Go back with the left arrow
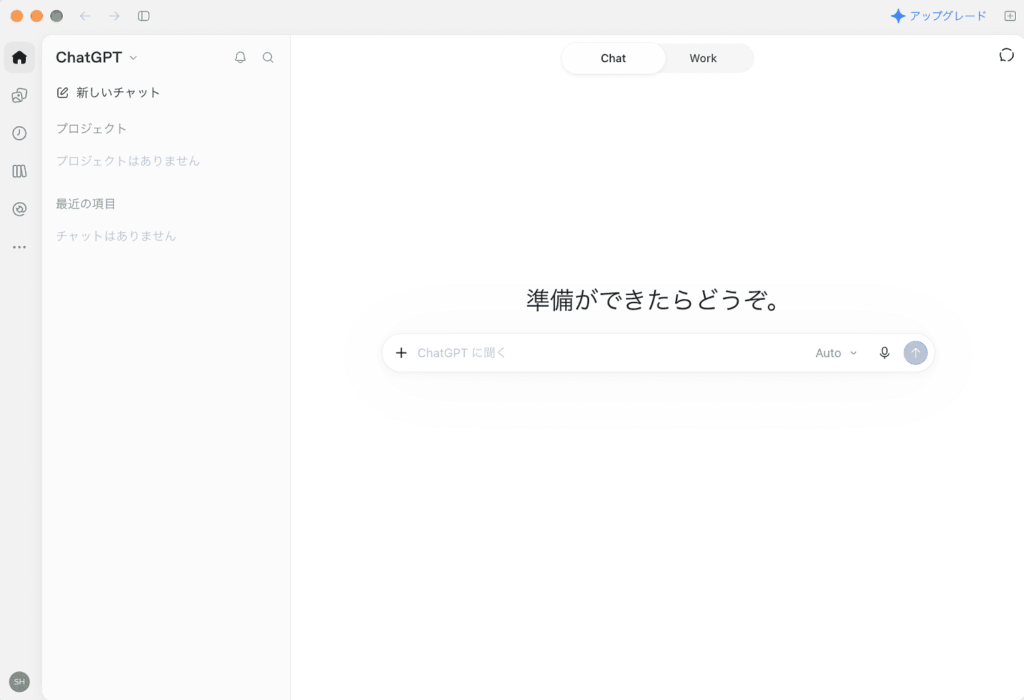This screenshot has width=1024, height=700. pos(85,16)
